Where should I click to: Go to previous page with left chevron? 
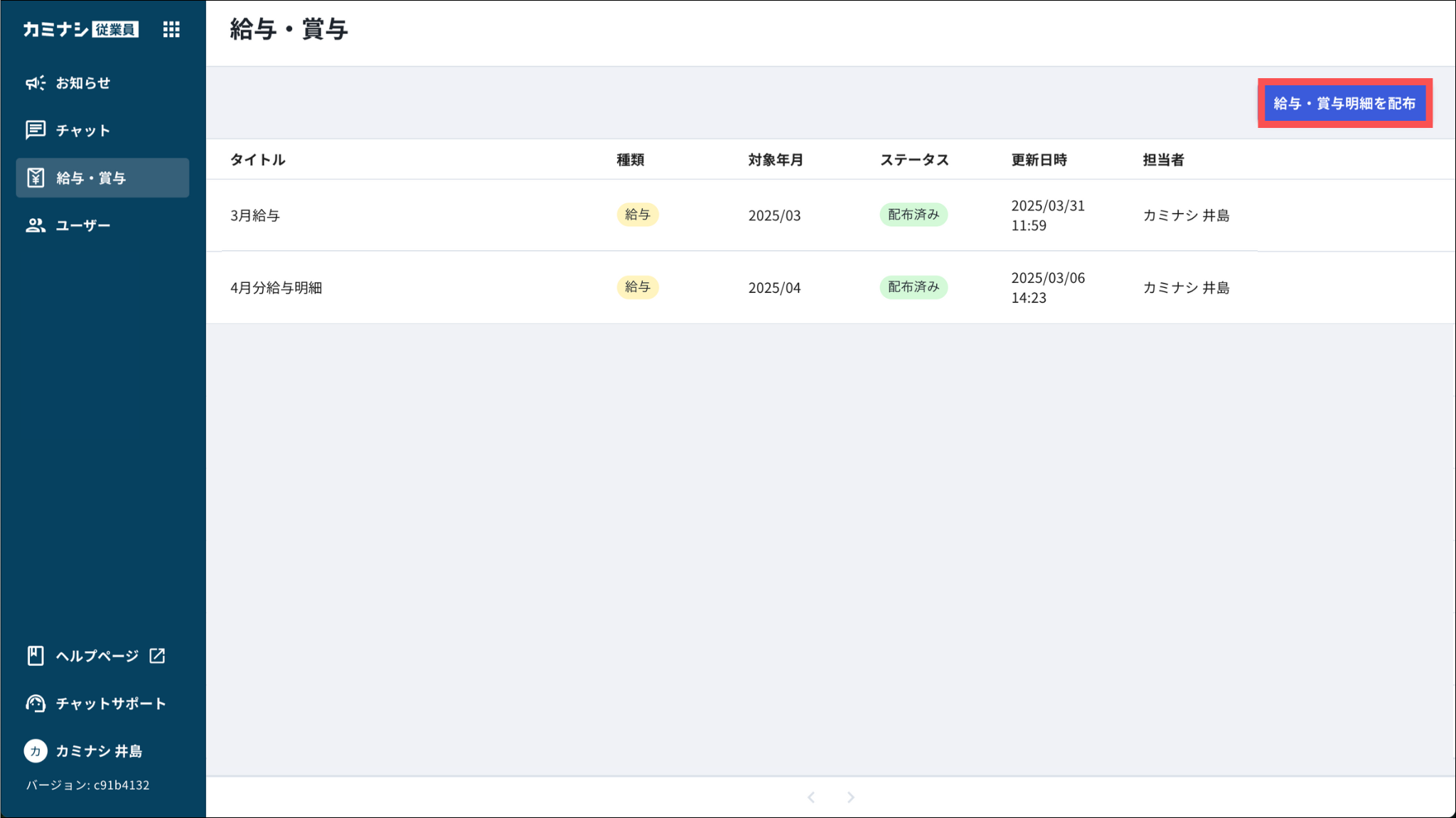pyautogui.click(x=811, y=797)
